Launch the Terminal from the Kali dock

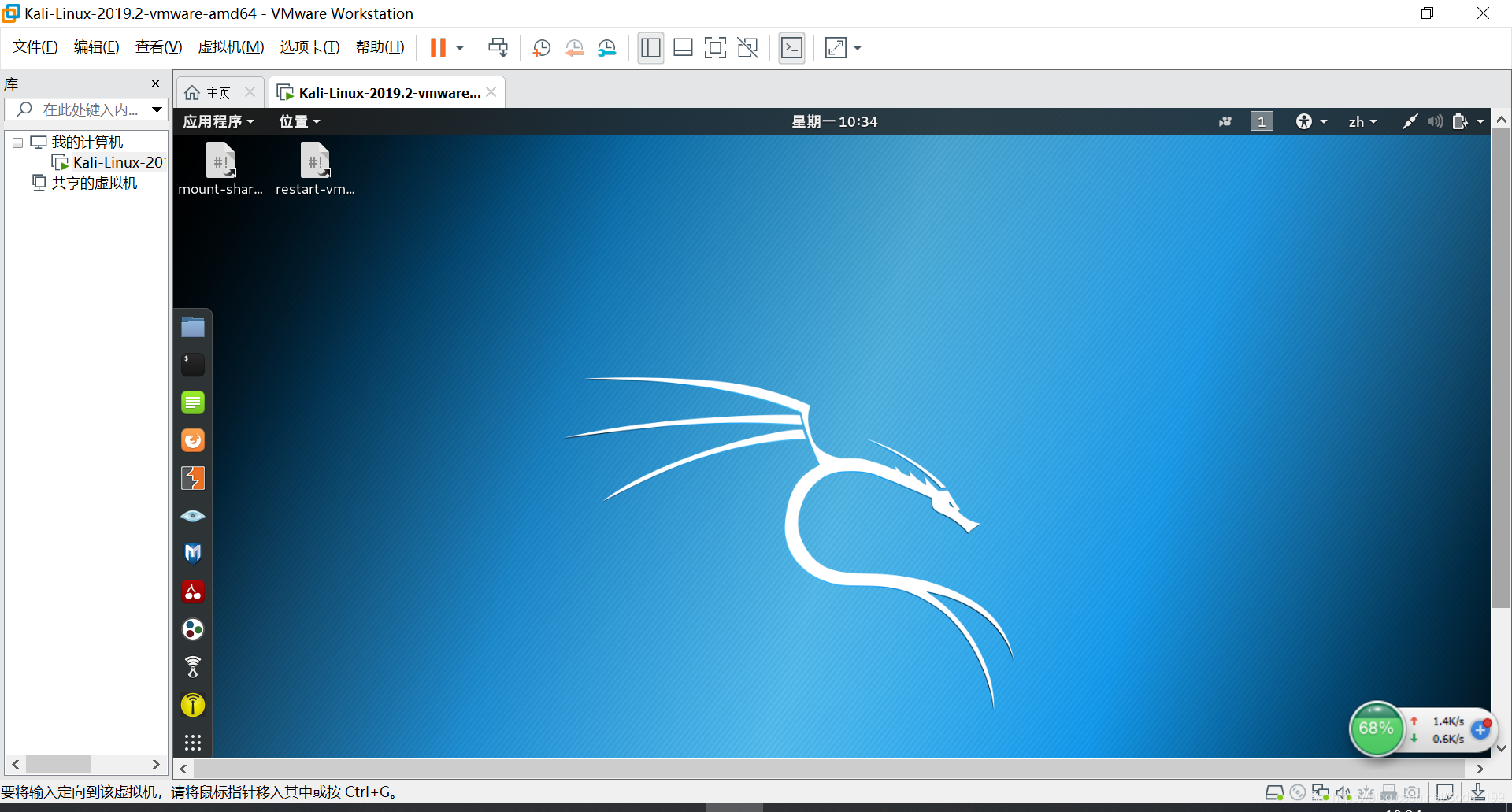(193, 365)
